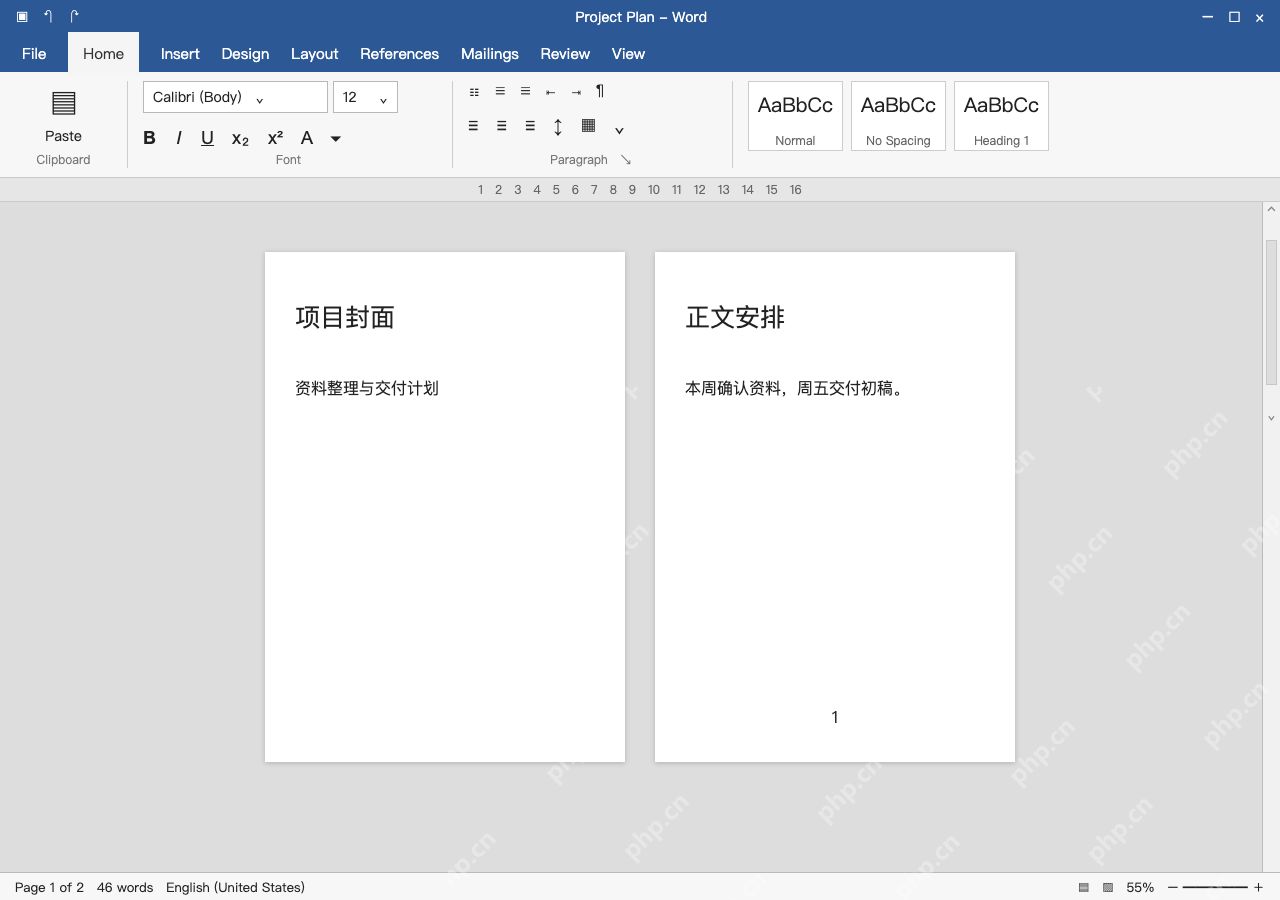This screenshot has height=900, width=1280.
Task: Apply the No Spacing style
Action: coord(898,116)
